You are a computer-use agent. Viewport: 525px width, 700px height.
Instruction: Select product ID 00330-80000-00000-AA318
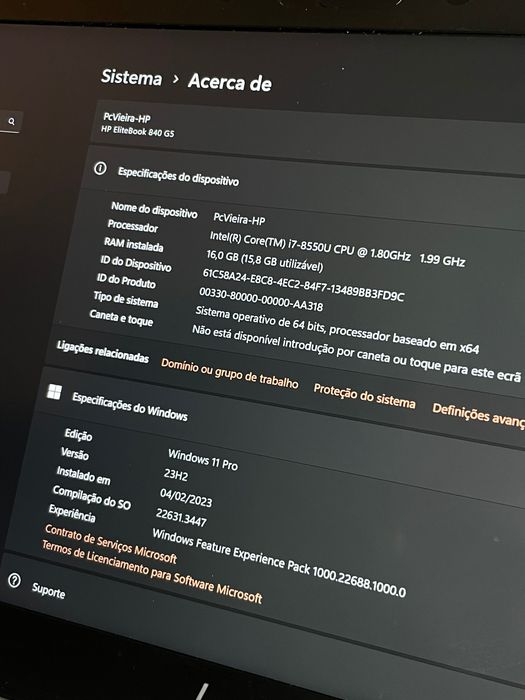261,299
